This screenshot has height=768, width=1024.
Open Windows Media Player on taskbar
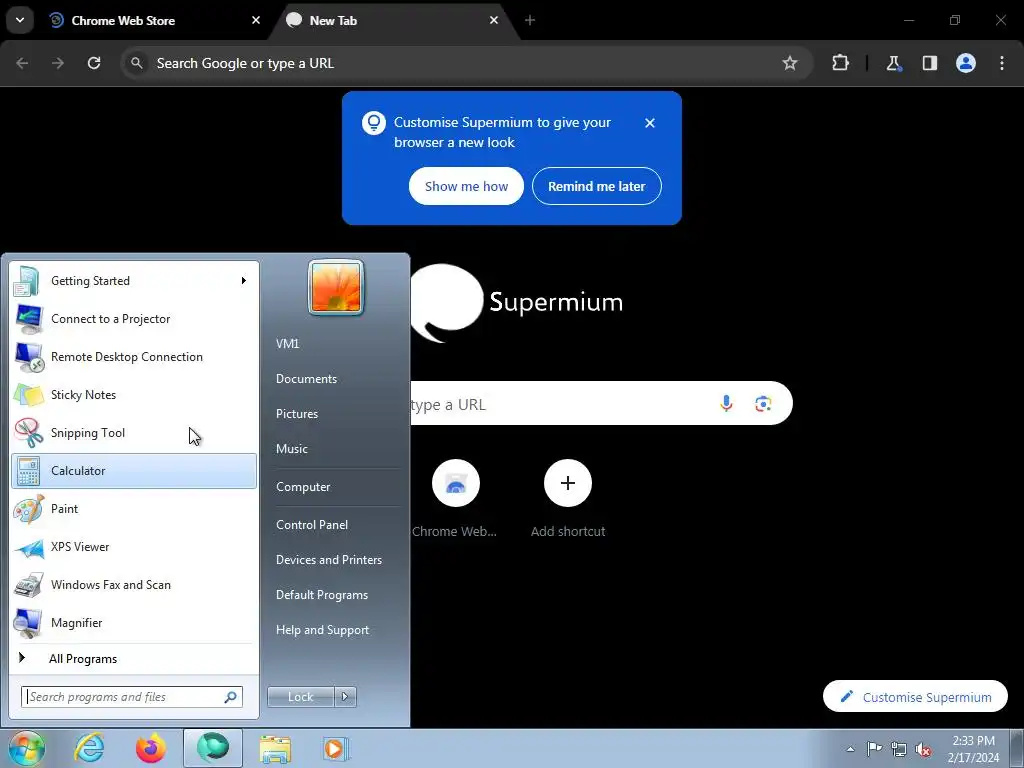[x=336, y=748]
